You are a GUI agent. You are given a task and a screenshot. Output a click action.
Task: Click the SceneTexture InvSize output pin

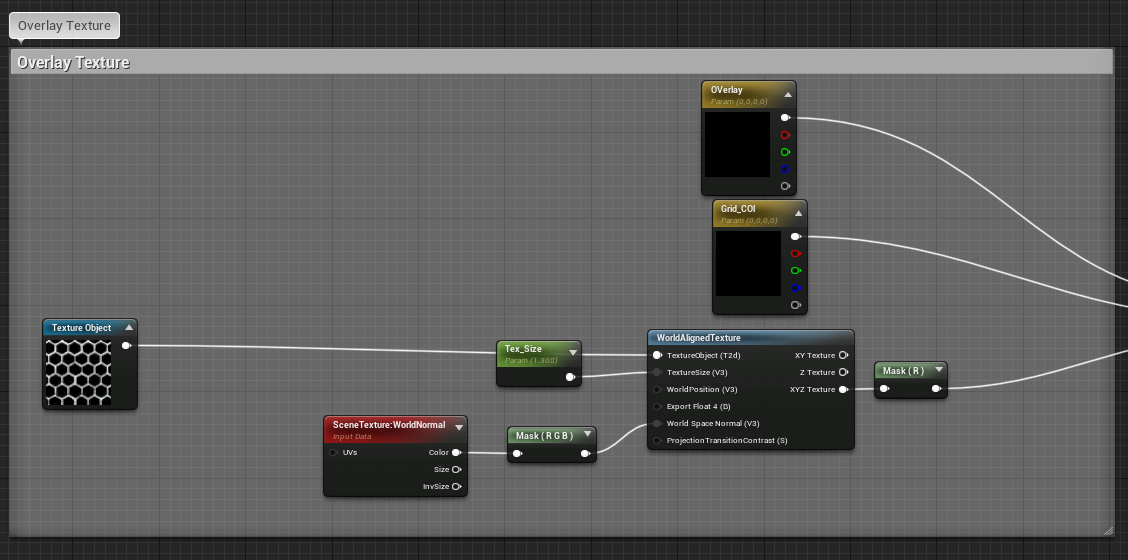(x=456, y=487)
